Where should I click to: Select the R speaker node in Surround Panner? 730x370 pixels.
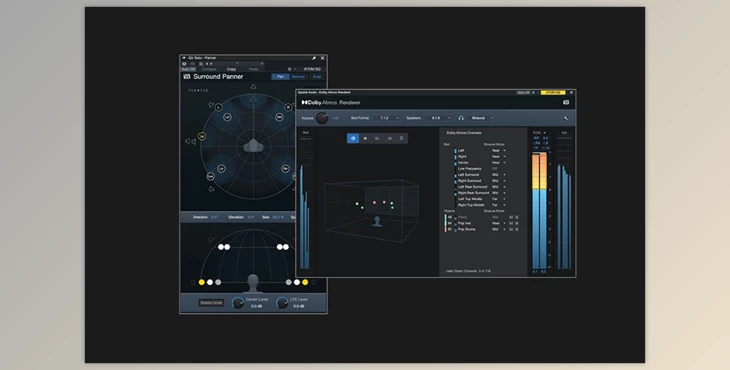[x=288, y=108]
